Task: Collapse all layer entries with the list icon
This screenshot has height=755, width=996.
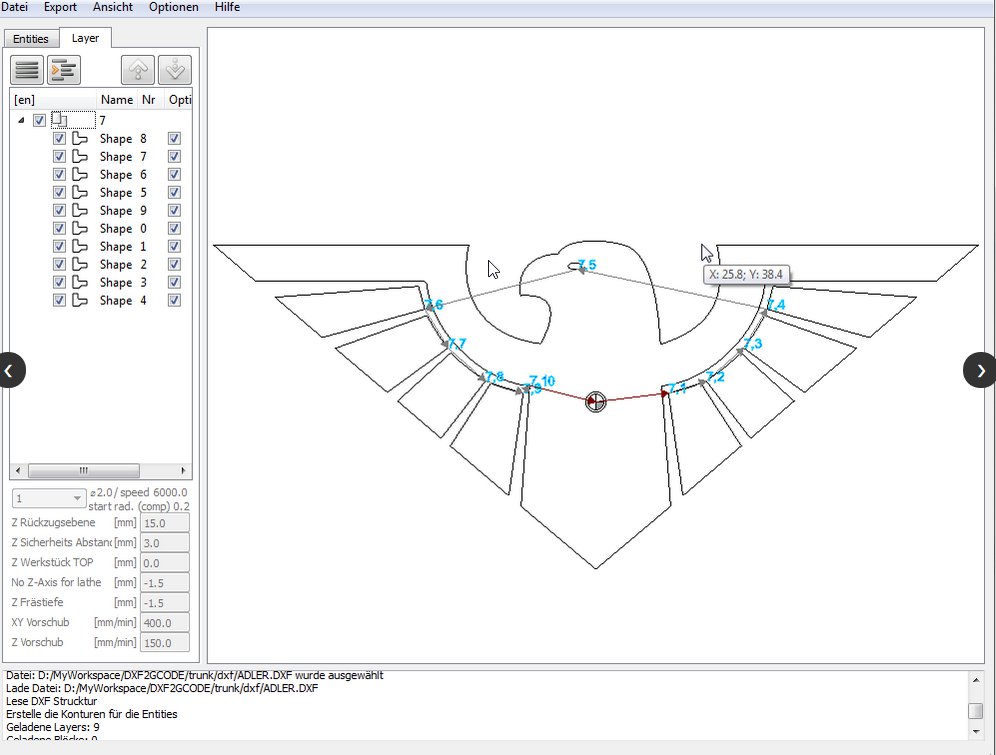Action: tap(26, 69)
